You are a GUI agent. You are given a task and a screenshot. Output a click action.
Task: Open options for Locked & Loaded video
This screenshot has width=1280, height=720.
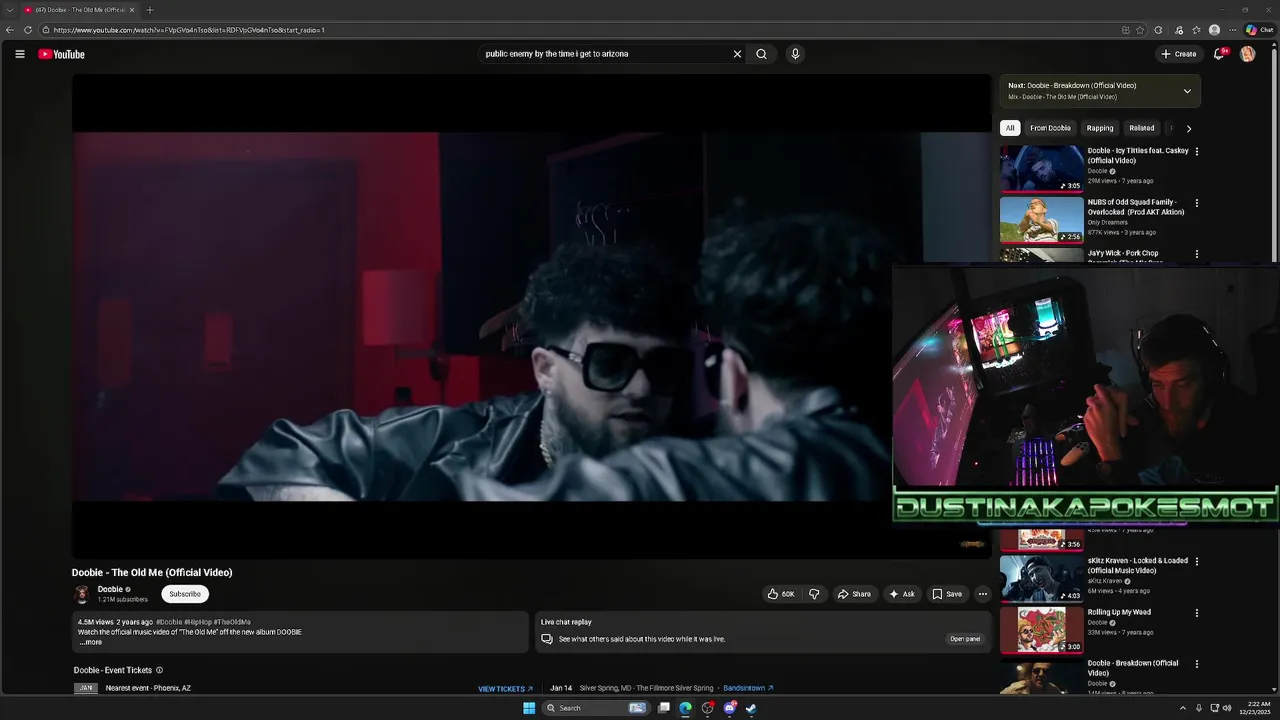[x=1196, y=561]
